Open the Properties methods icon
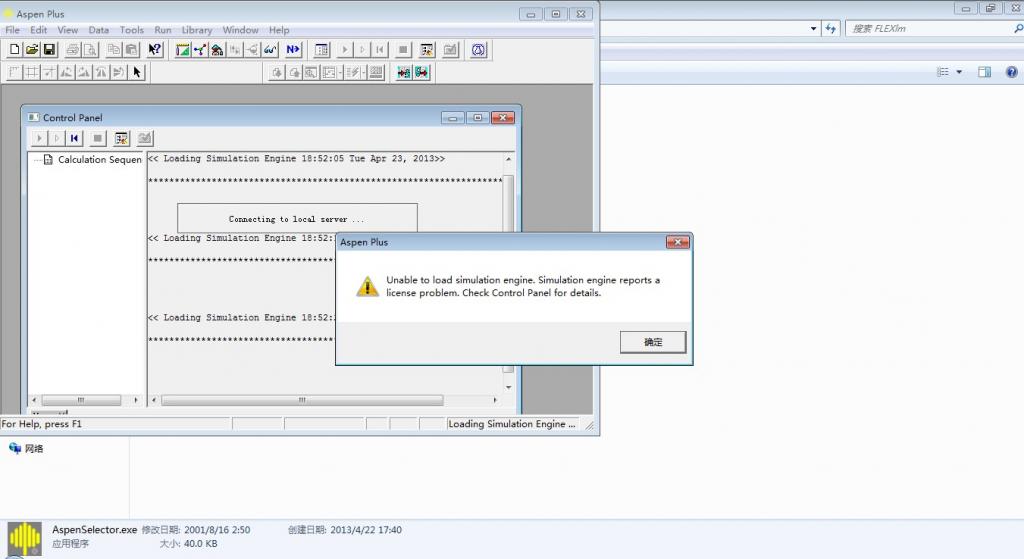This screenshot has width=1024, height=559. [x=217, y=50]
